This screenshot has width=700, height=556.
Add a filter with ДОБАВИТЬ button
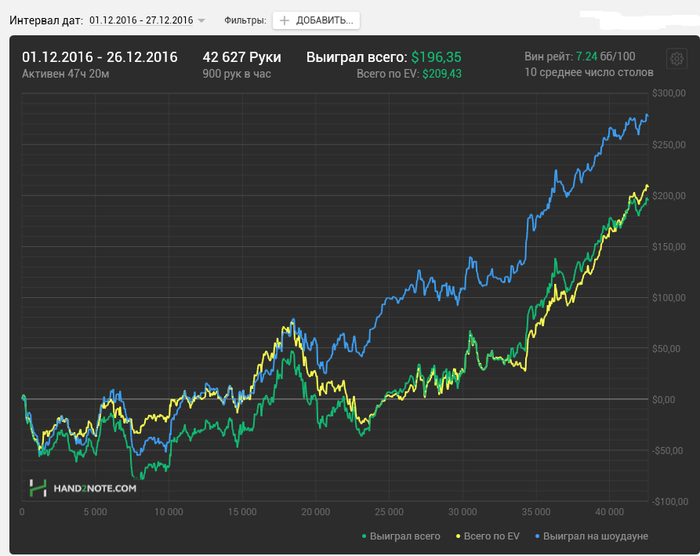[x=316, y=21]
